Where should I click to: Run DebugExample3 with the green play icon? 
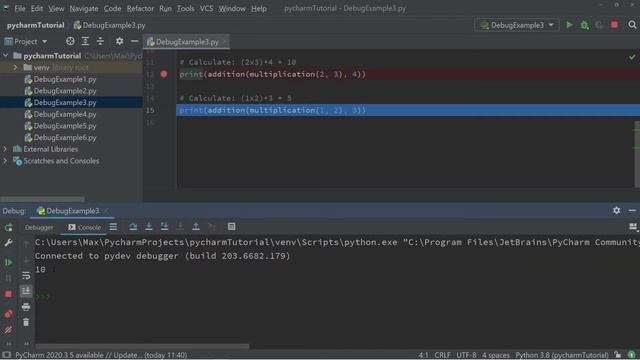coord(569,25)
